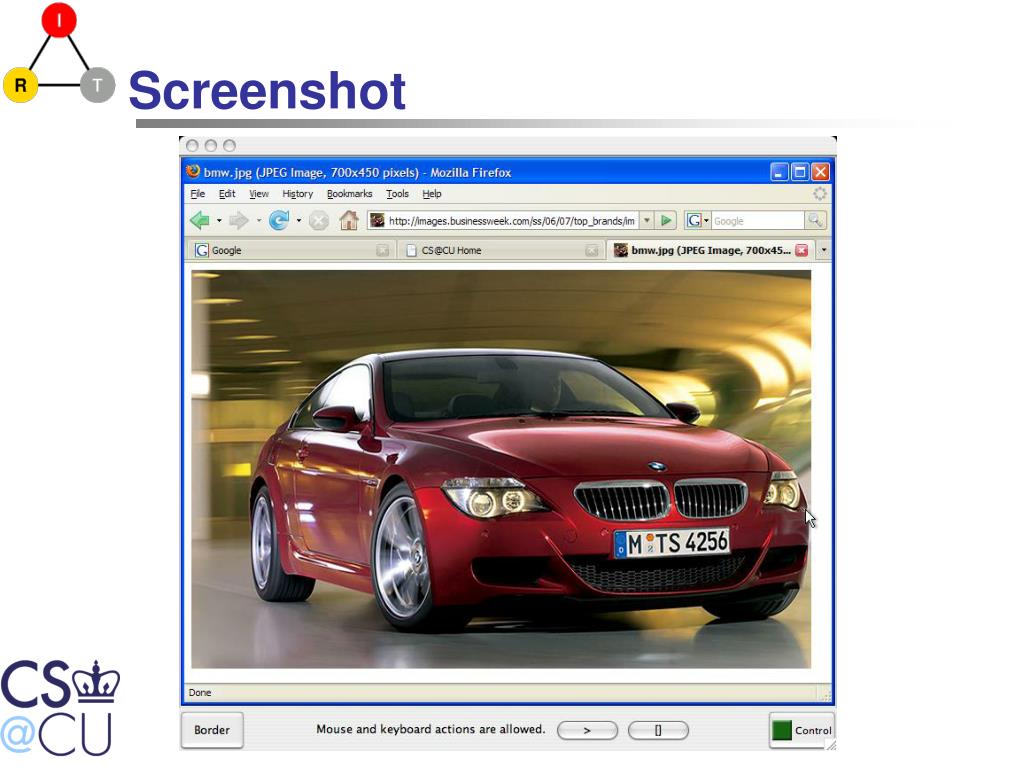Go to the Home page icon
The image size is (1024, 768).
[349, 221]
